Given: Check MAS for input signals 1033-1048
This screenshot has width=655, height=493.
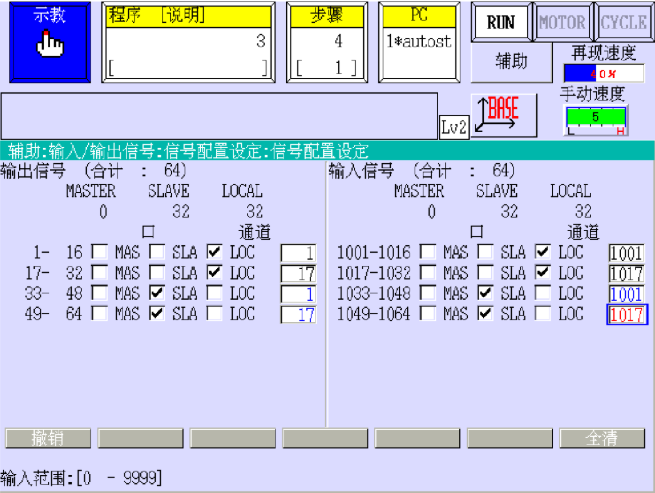Looking at the screenshot, I should 428,293.
